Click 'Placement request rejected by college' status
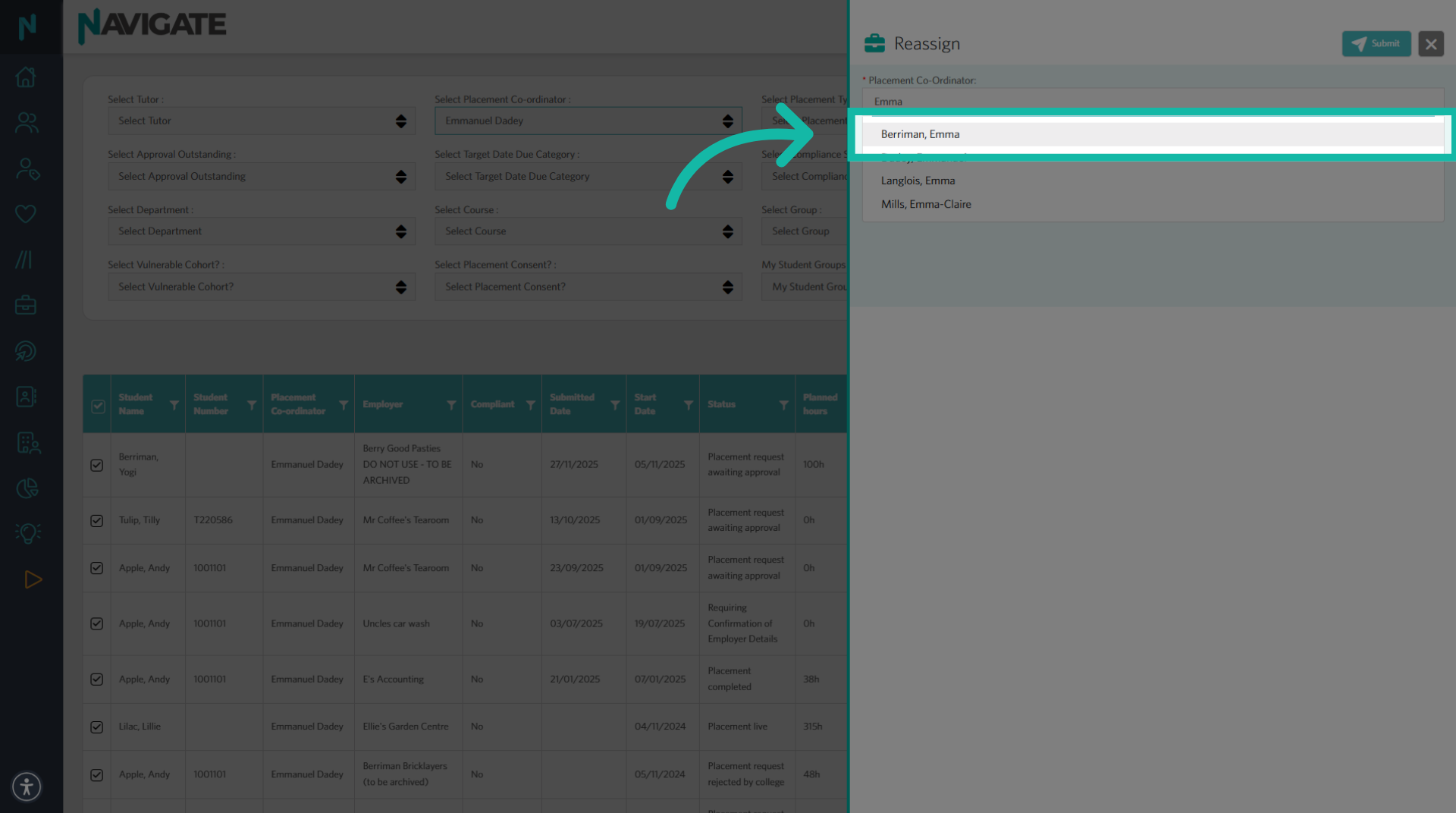The width and height of the screenshot is (1456, 813). pos(746,774)
